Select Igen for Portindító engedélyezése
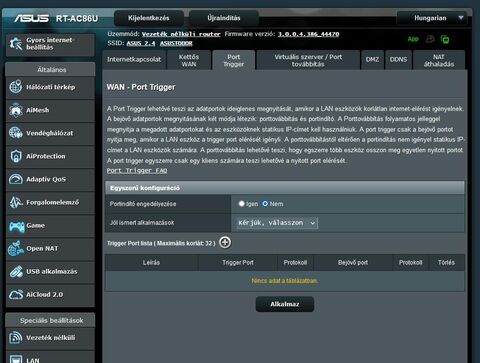This screenshot has width=480, height=363. point(242,204)
